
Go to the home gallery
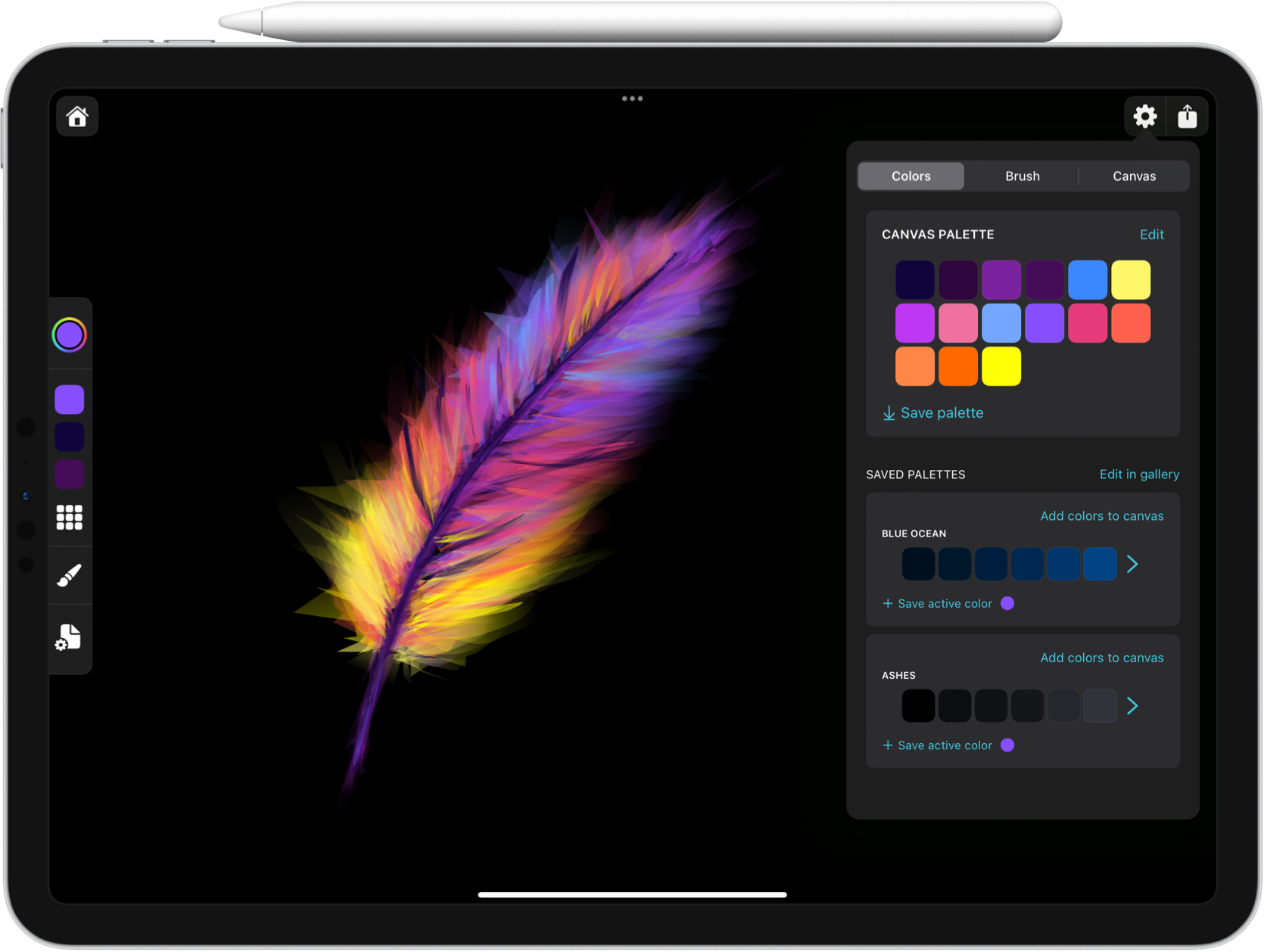click(x=77, y=117)
